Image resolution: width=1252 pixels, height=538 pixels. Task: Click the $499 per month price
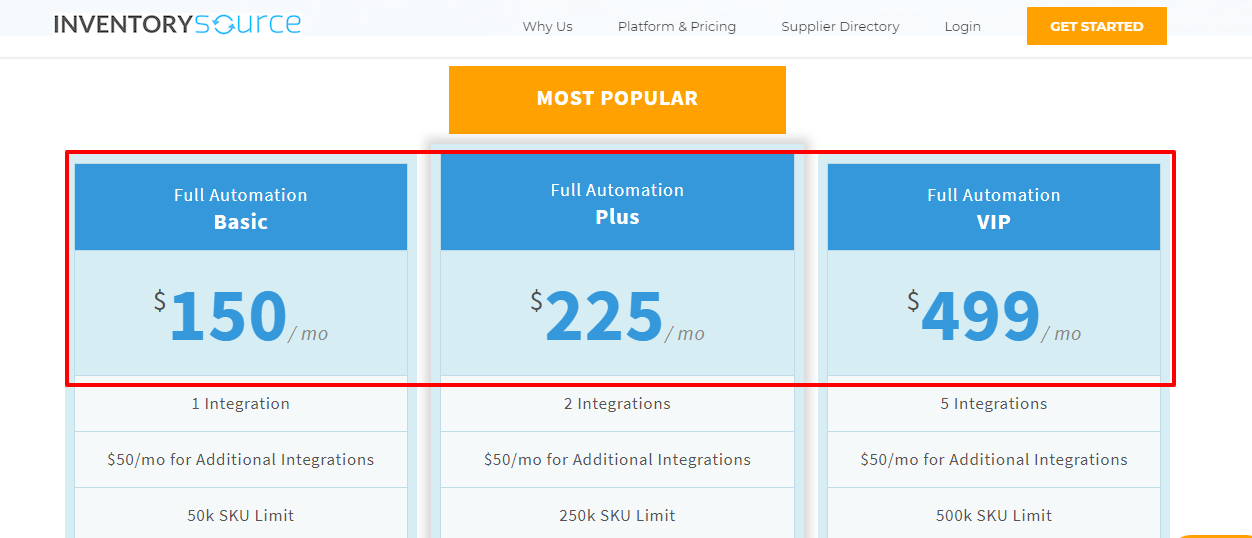[x=994, y=316]
